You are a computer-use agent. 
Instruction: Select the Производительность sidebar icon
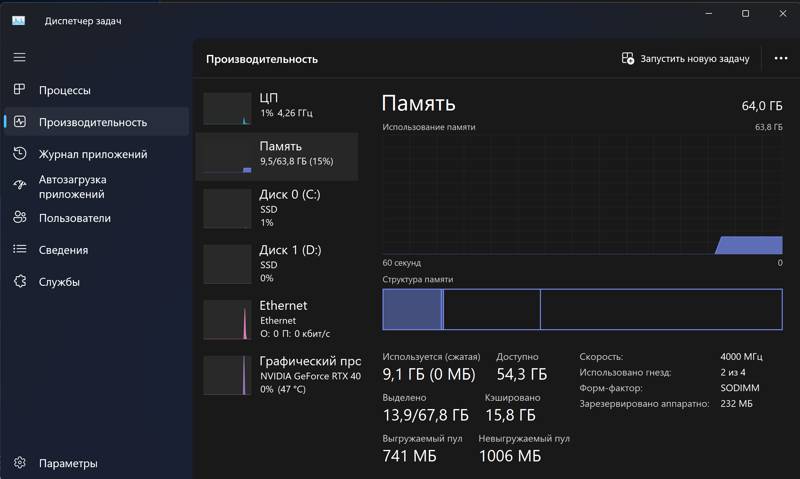tap(19, 122)
